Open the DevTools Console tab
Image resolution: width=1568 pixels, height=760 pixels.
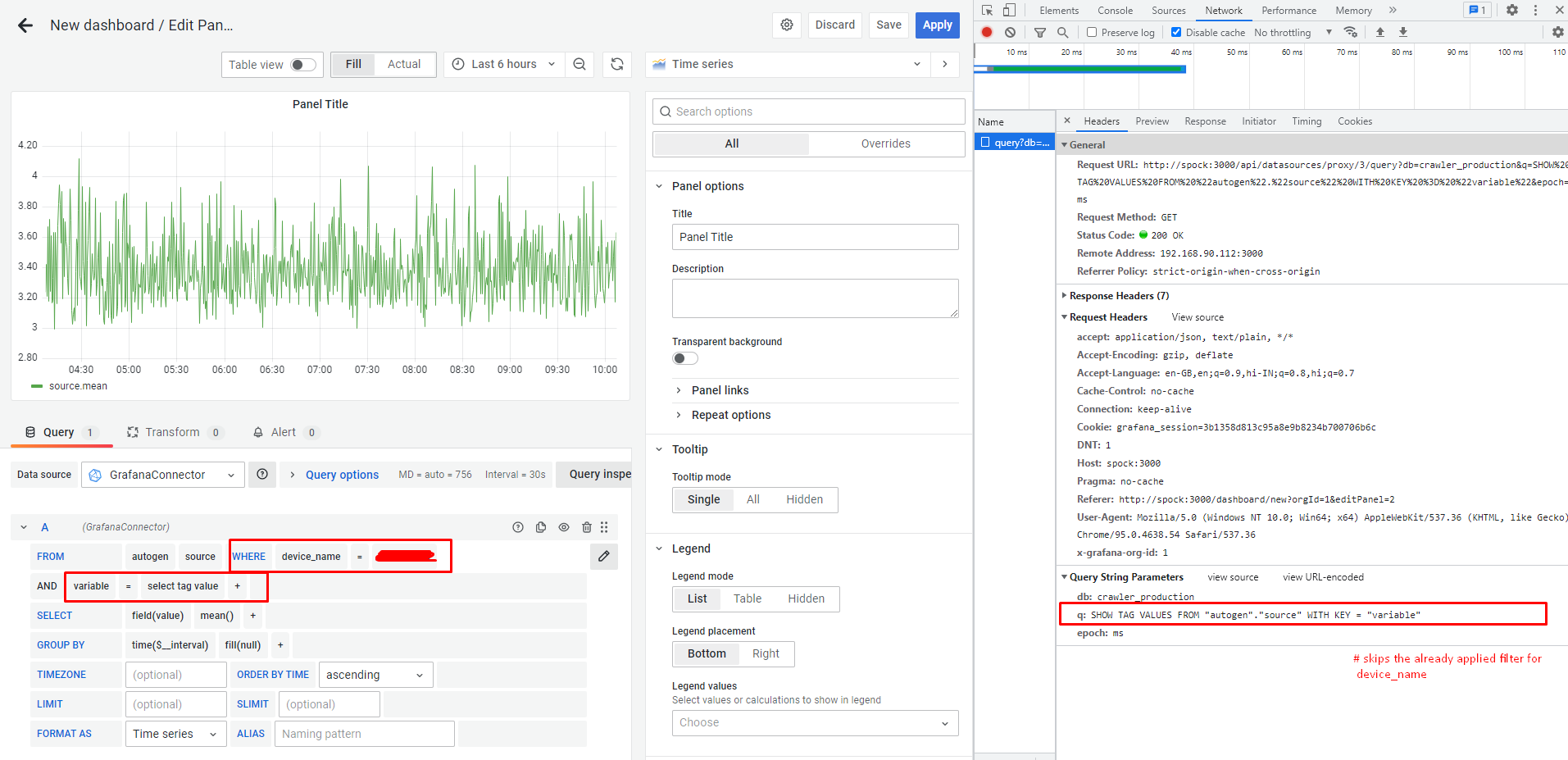[1115, 10]
